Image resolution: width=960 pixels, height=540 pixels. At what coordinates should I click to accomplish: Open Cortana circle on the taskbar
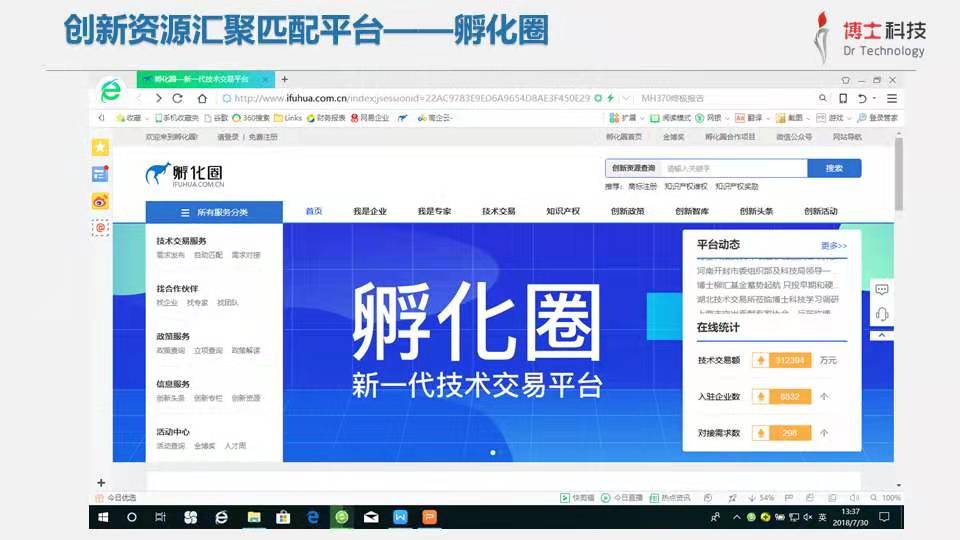[x=132, y=517]
